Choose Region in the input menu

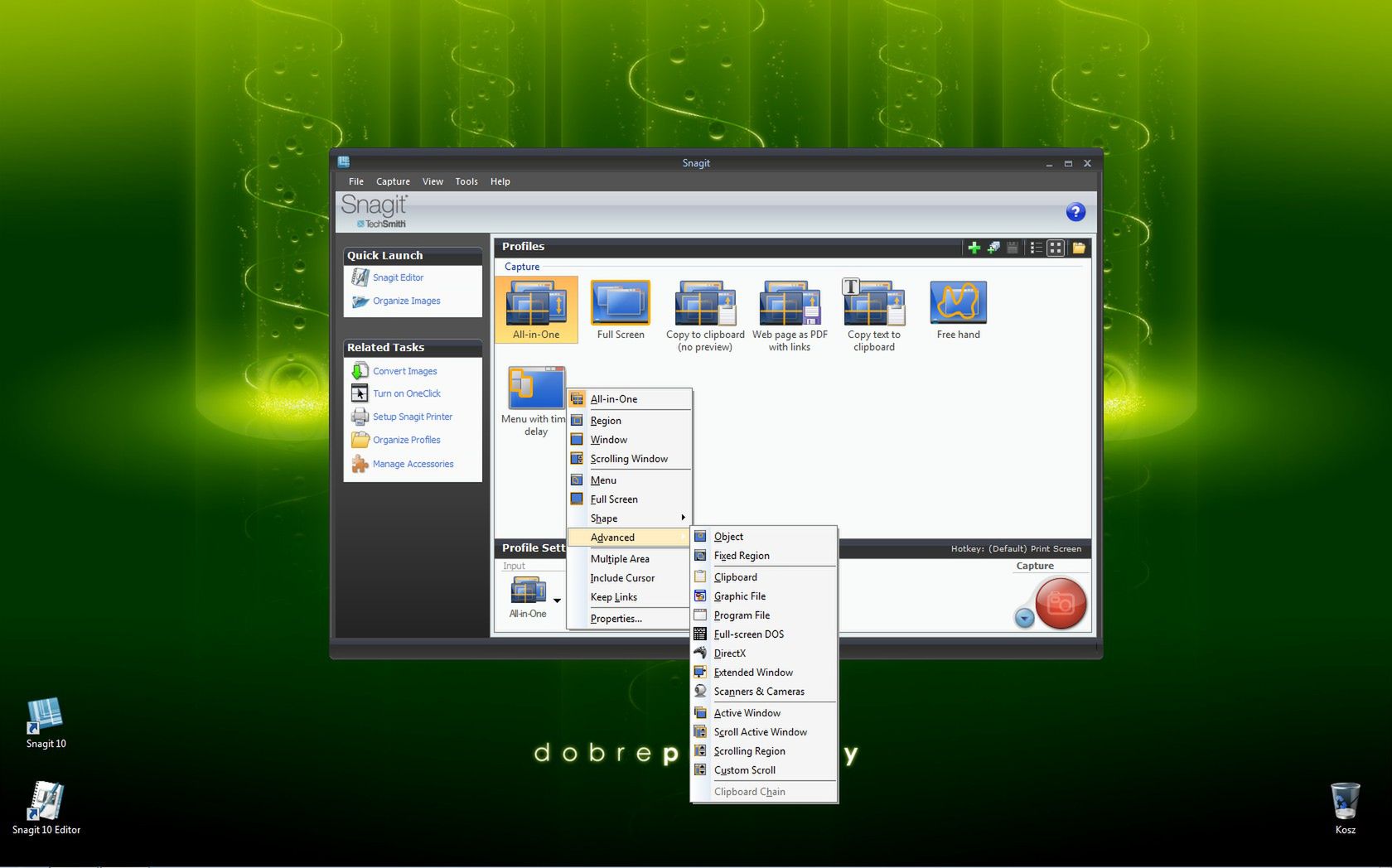coord(630,421)
